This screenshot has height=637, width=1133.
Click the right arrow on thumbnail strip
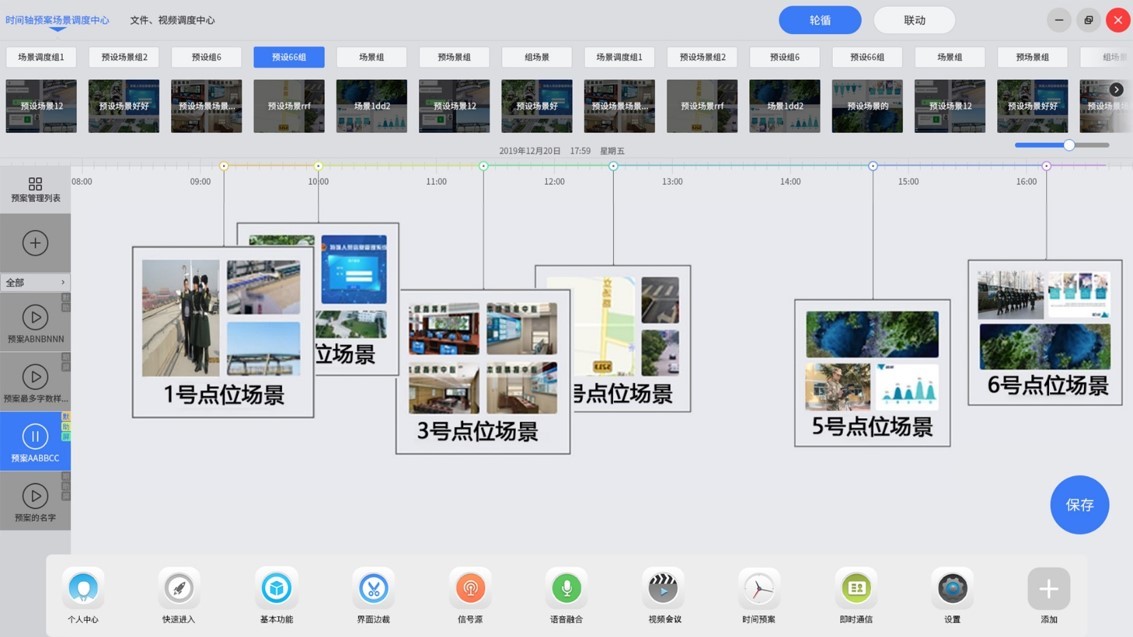coord(1116,88)
